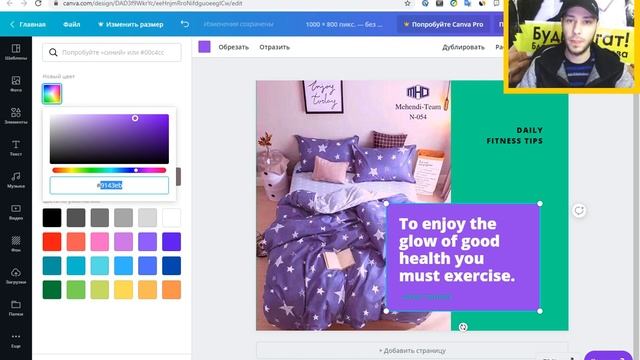Select the teal color swatch
The height and width of the screenshot is (360, 640).
[x=52, y=266]
